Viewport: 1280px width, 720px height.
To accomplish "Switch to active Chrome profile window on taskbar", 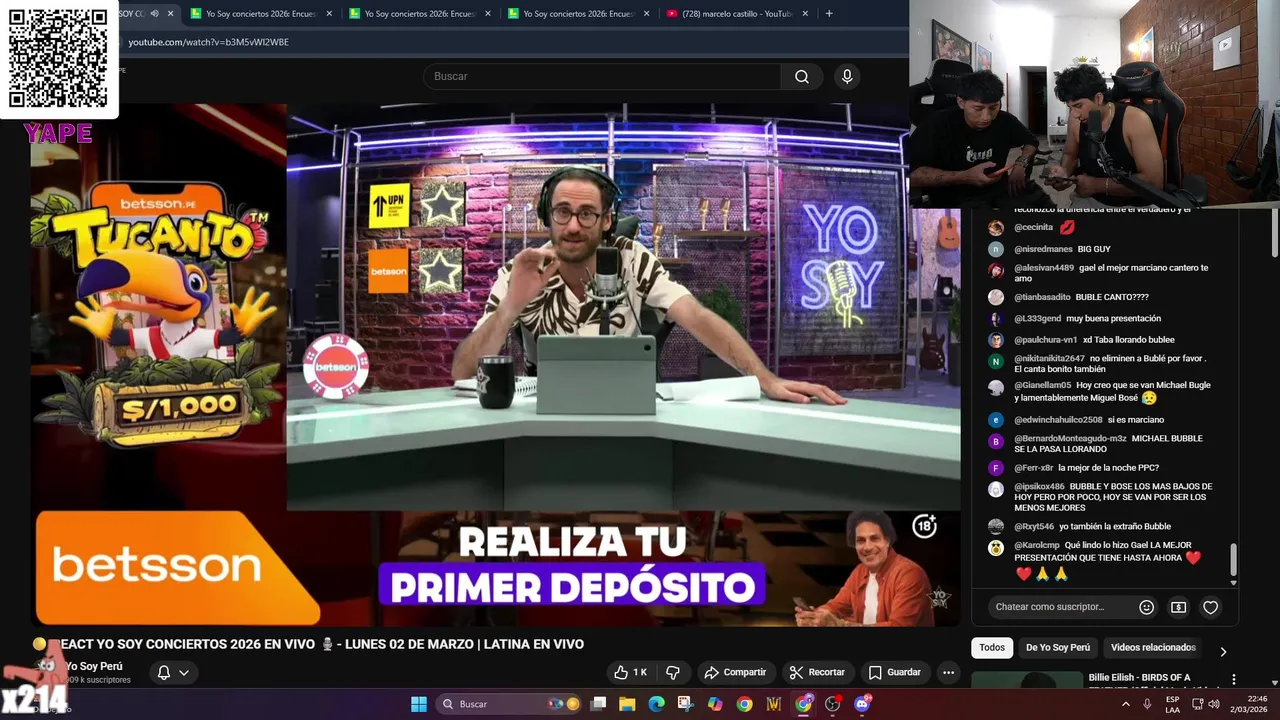I will 804,704.
